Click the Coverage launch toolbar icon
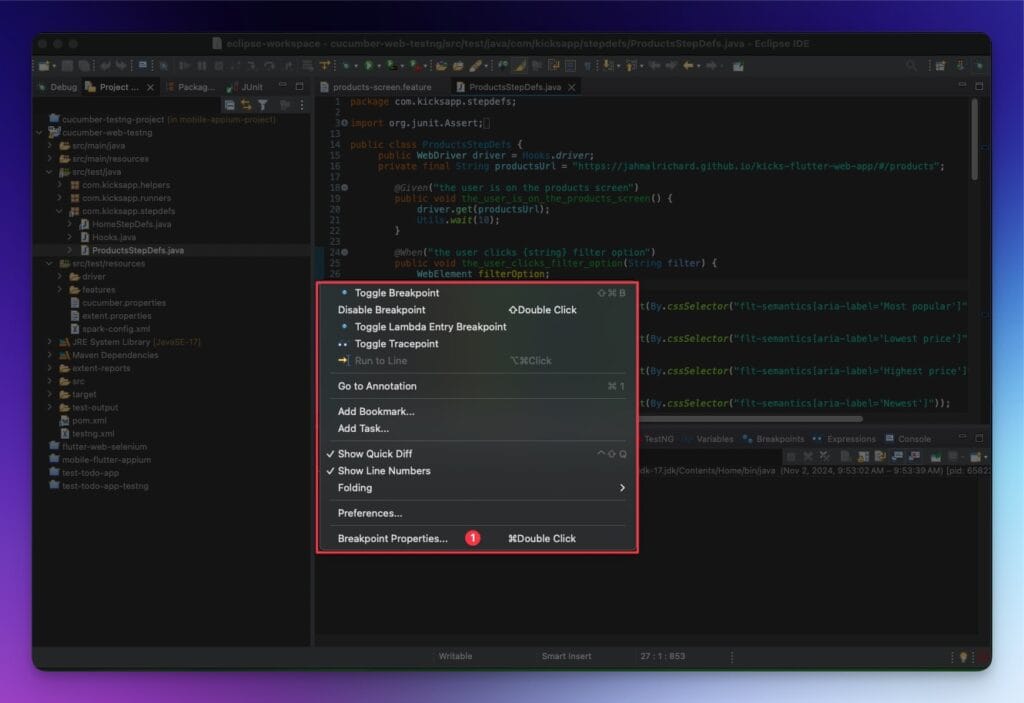The width and height of the screenshot is (1024, 703). pos(391,65)
